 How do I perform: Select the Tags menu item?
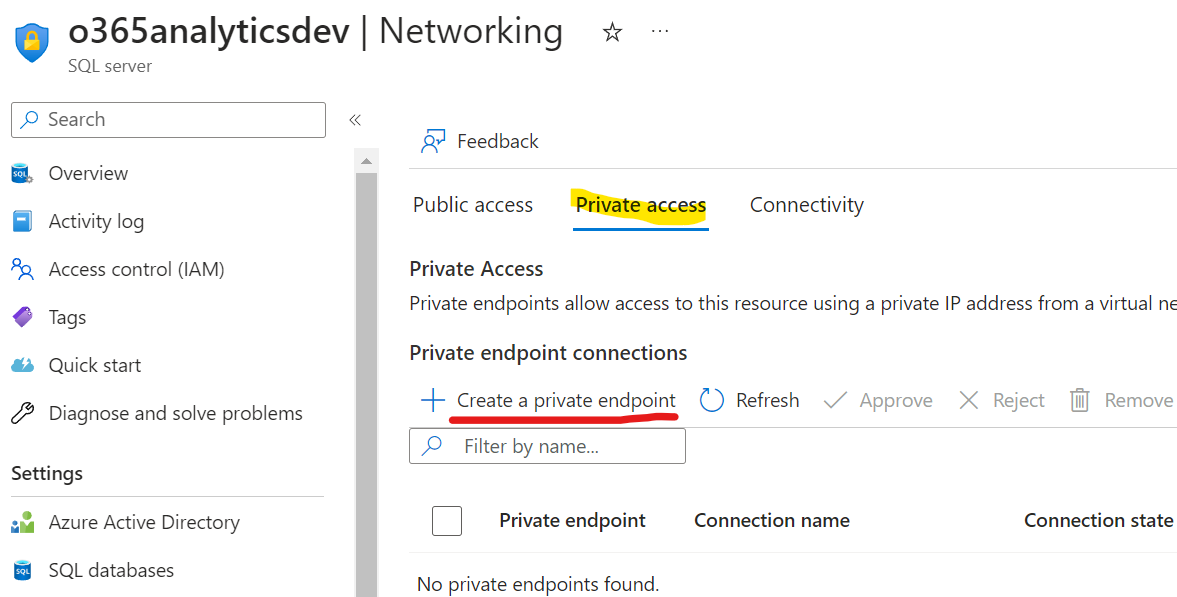point(68,318)
